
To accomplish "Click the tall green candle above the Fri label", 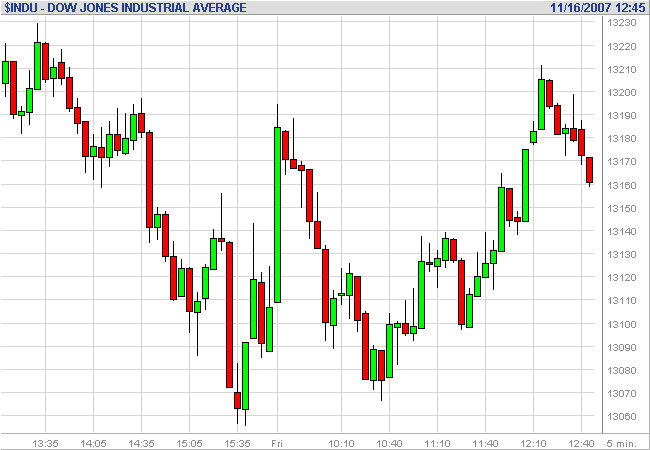I will pos(277,215).
